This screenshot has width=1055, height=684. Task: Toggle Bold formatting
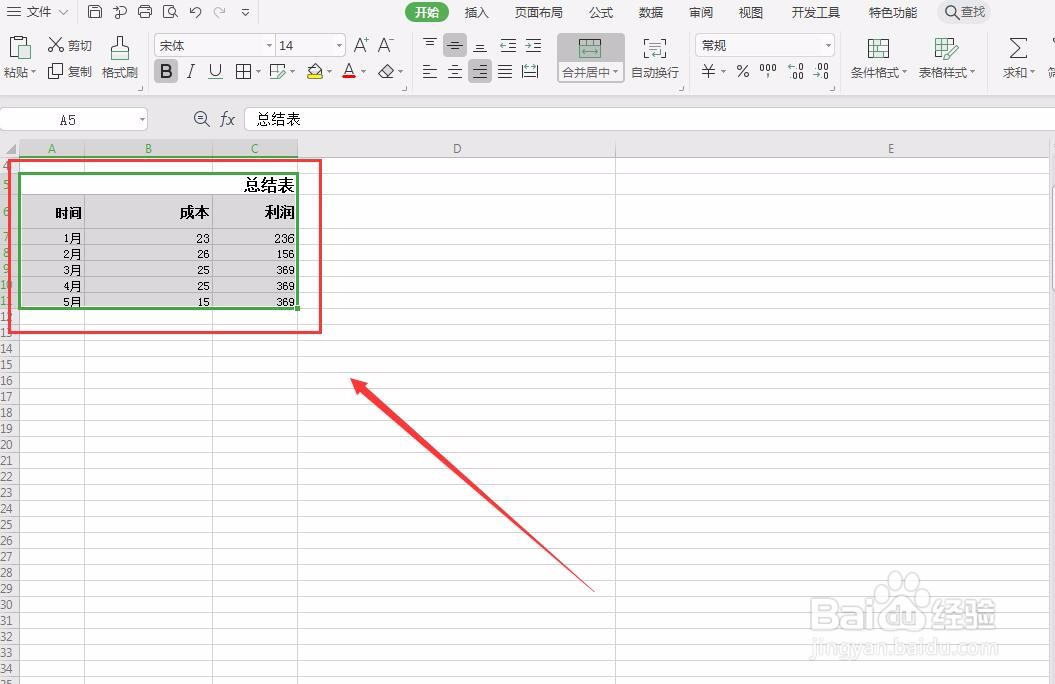coord(166,71)
